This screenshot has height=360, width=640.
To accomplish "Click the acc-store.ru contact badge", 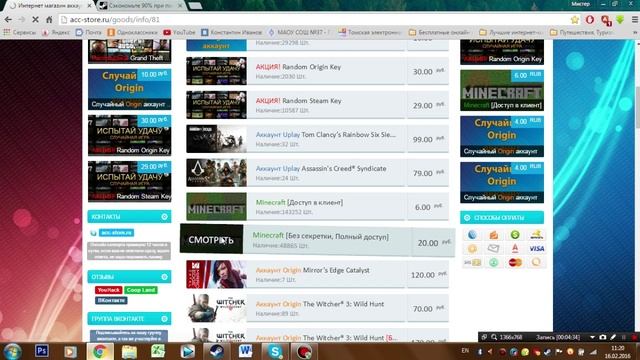I will (116, 233).
